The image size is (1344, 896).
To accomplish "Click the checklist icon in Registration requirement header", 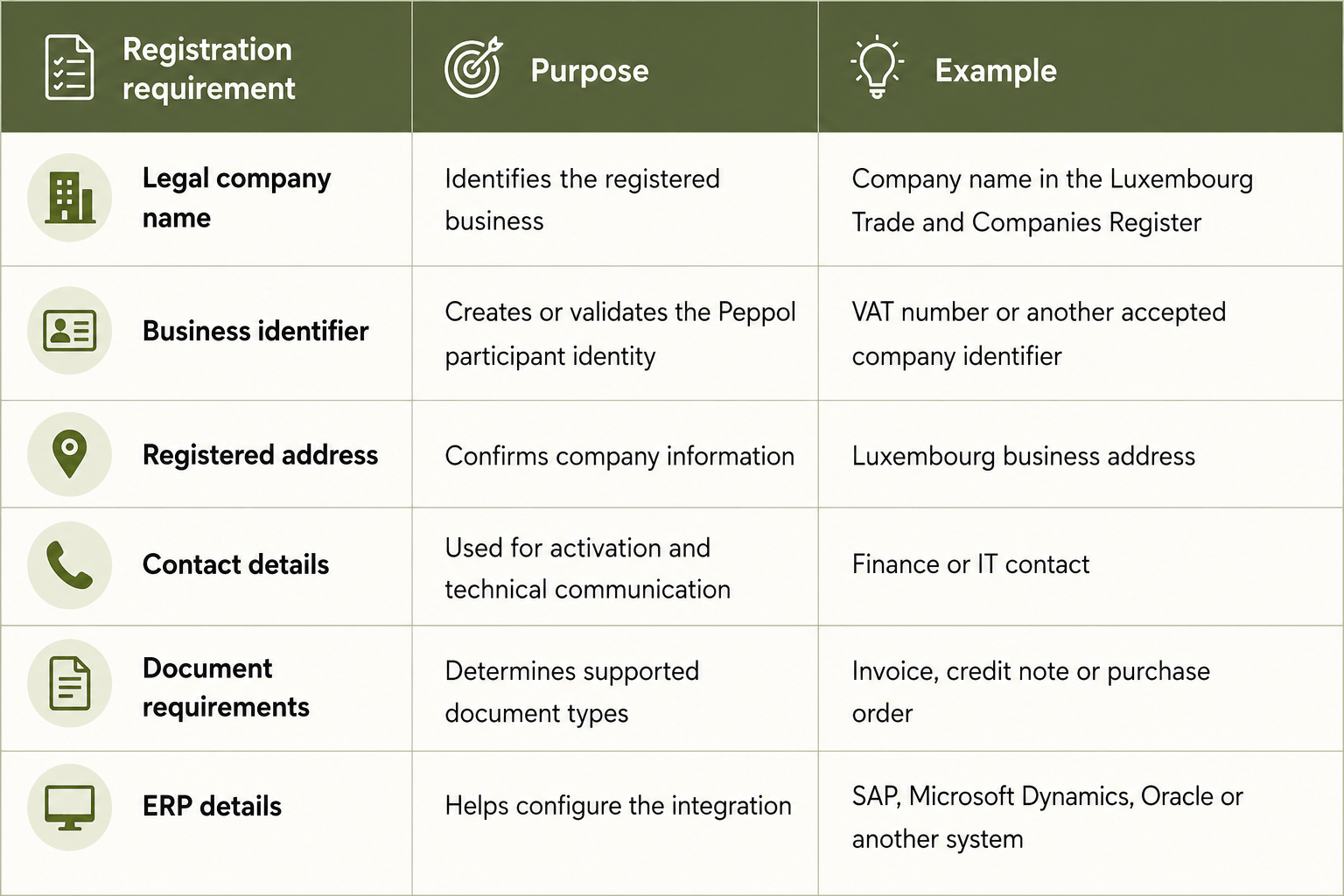I will (x=69, y=67).
